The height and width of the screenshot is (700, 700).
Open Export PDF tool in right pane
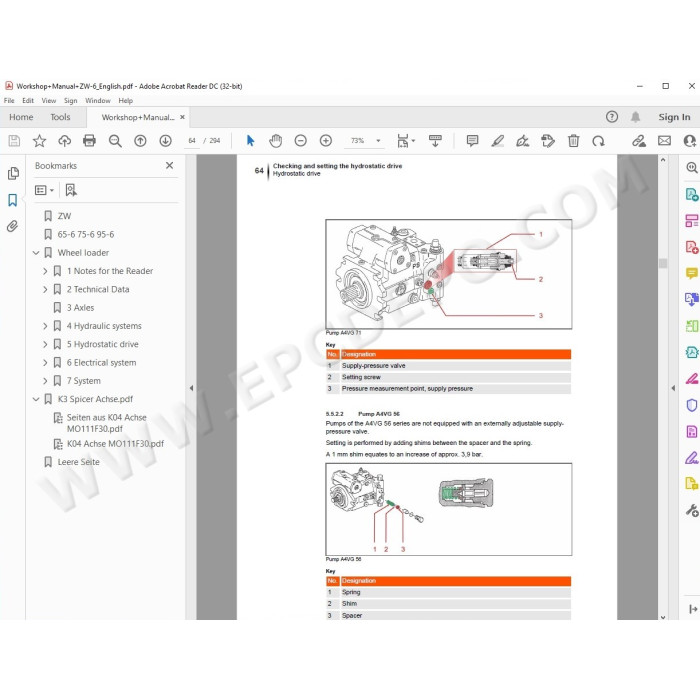point(691,194)
